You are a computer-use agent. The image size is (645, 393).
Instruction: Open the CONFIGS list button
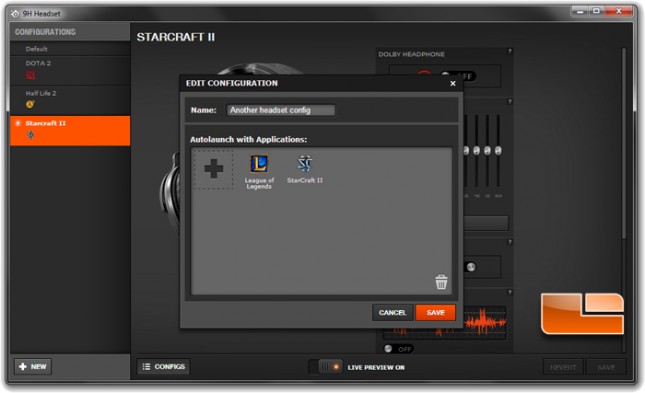tap(163, 366)
